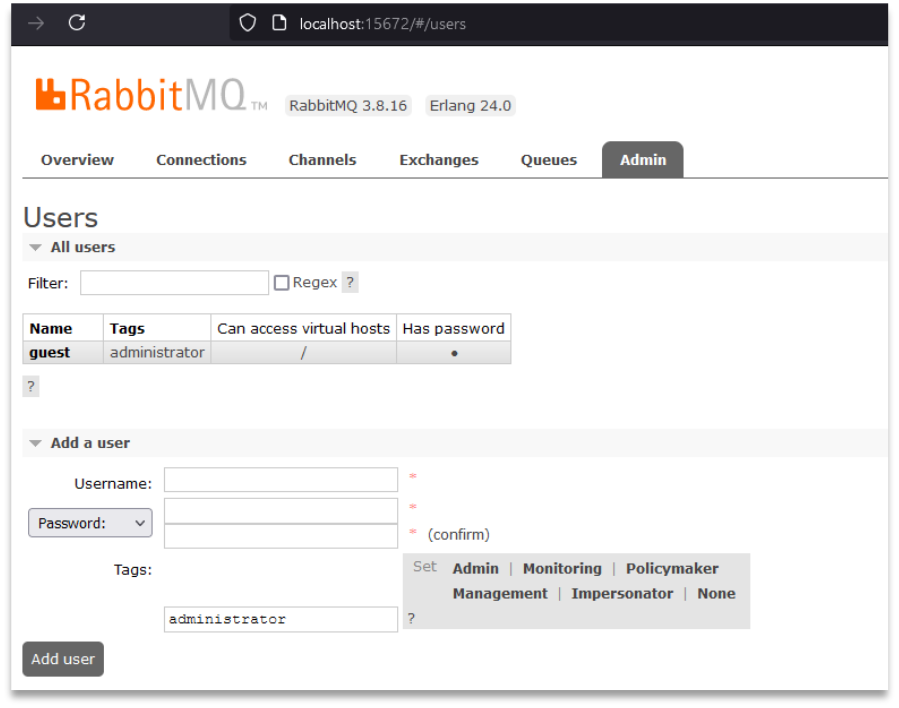Click the browser reload icon
The height and width of the screenshot is (708, 899).
tap(77, 23)
